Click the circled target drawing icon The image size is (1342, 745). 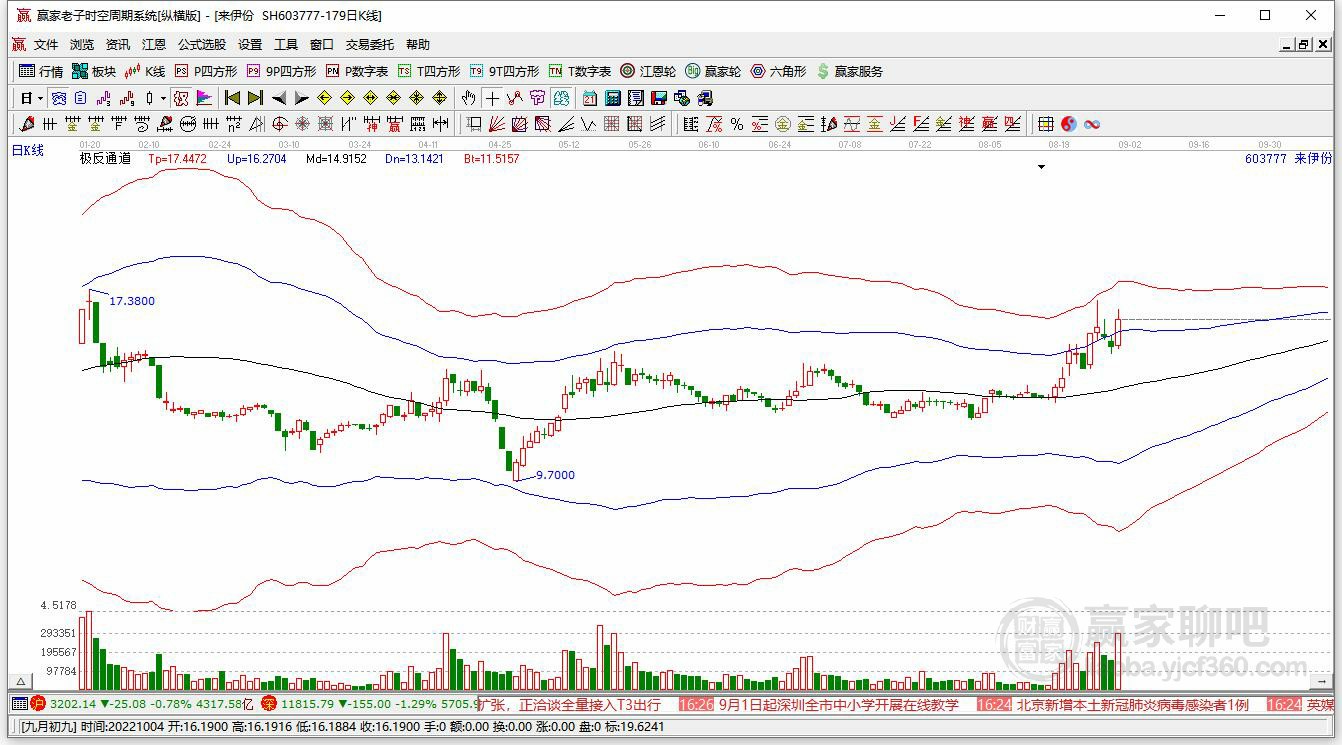click(x=279, y=124)
